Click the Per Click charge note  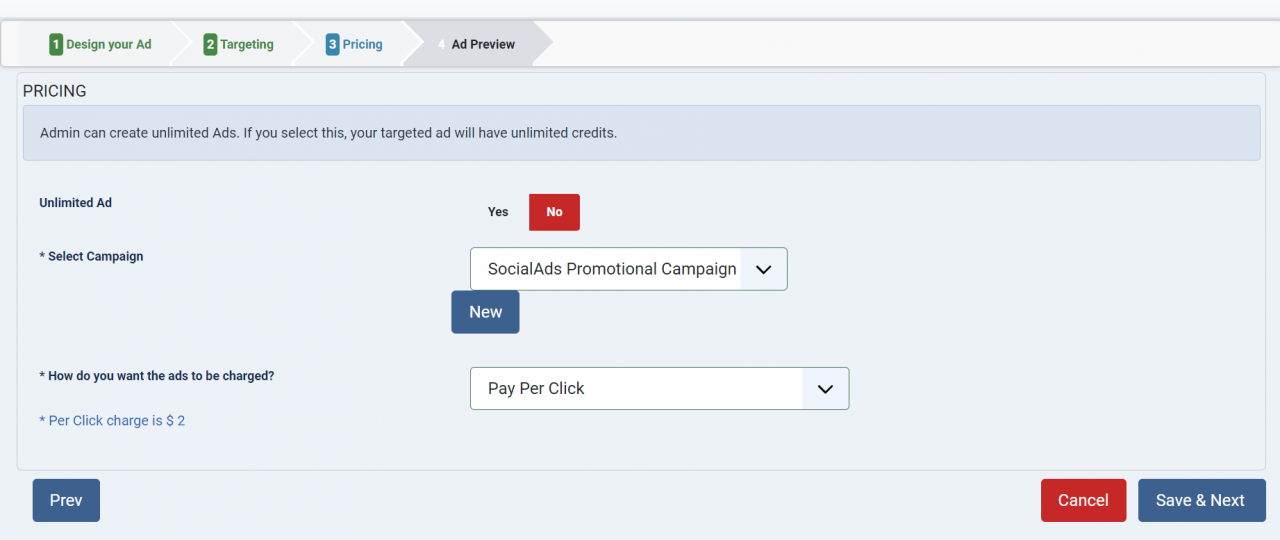click(112, 421)
